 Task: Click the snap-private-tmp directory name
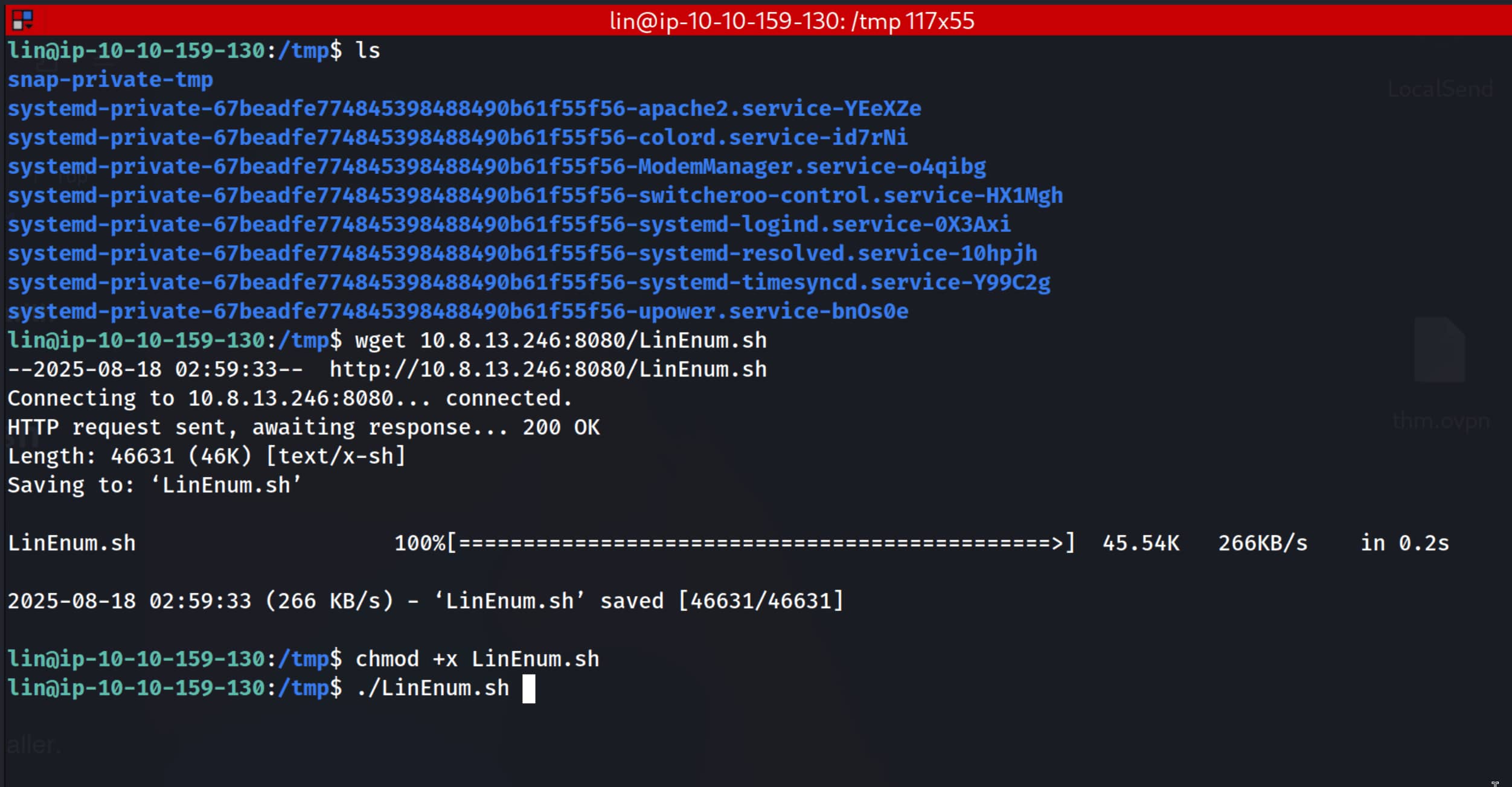click(x=110, y=80)
